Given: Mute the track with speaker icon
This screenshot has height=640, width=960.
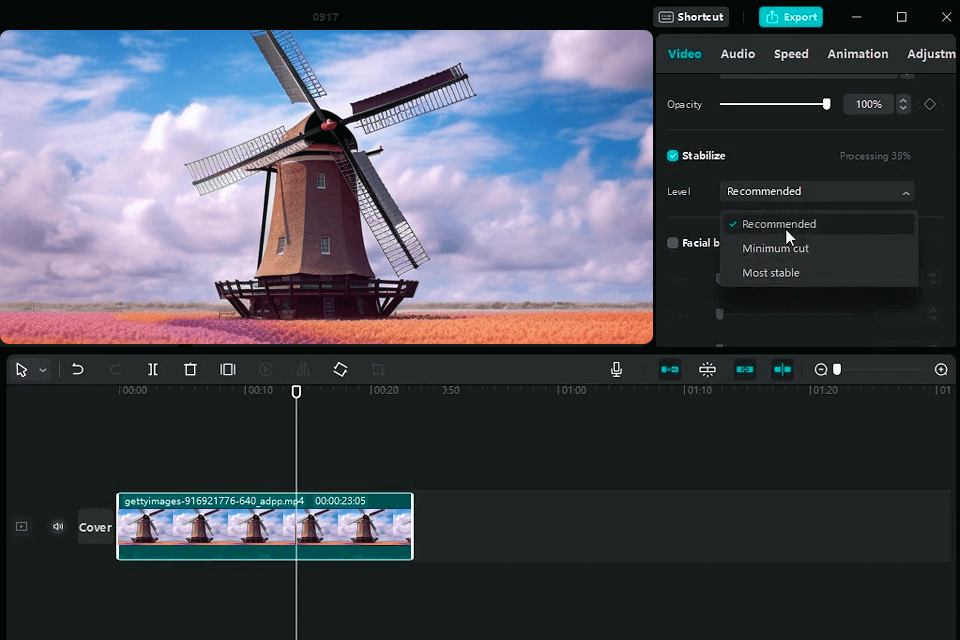Looking at the screenshot, I should click(x=58, y=527).
